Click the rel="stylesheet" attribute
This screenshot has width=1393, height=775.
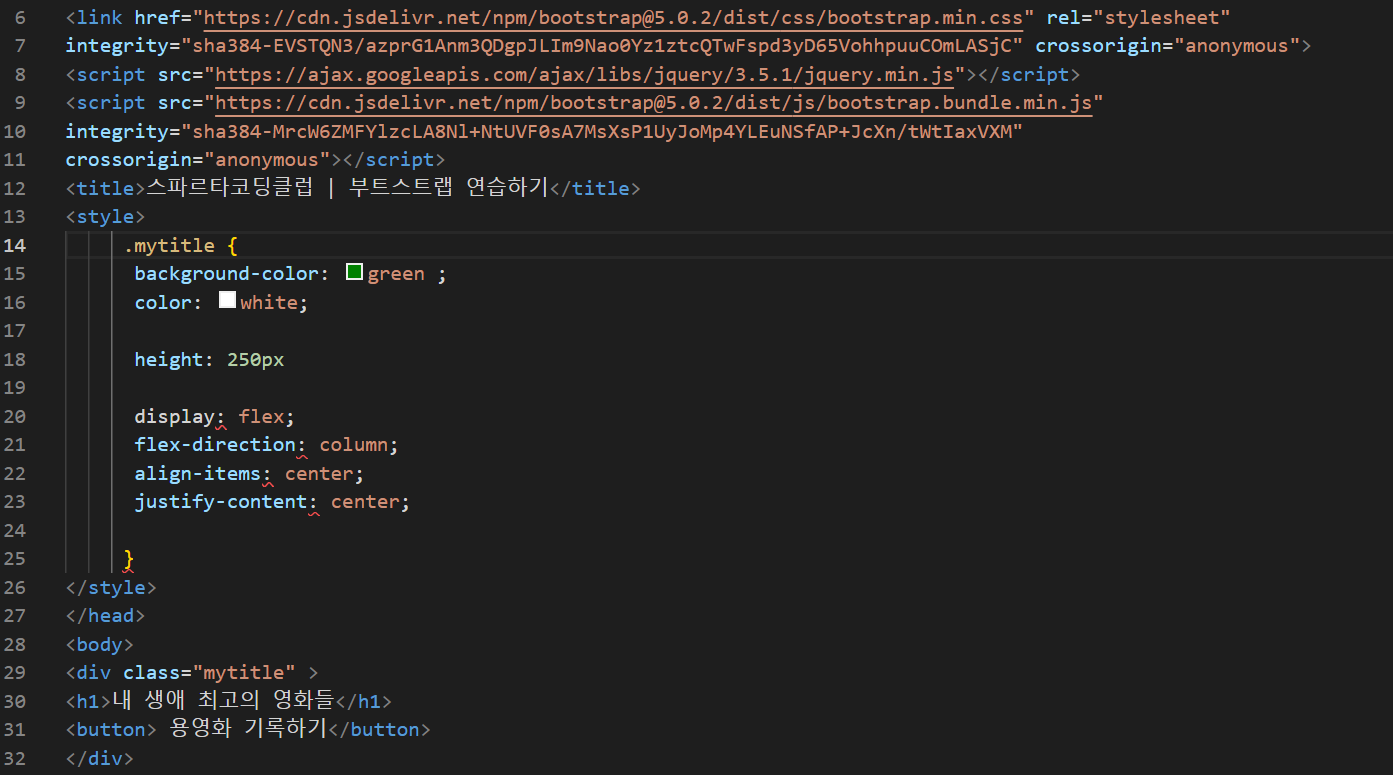(1138, 18)
